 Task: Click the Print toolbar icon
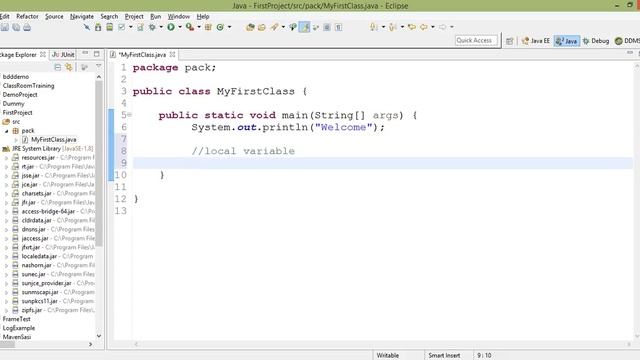click(x=27, y=27)
